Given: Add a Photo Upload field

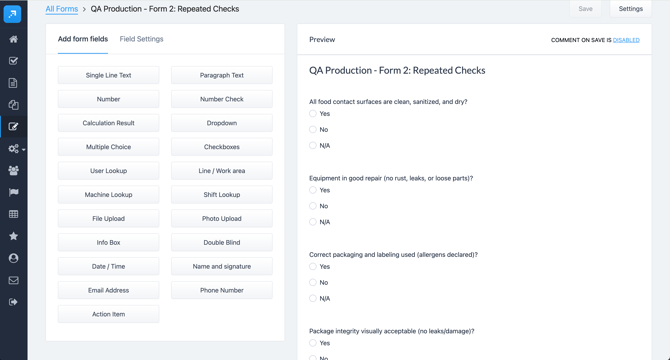Looking at the screenshot, I should 222,219.
